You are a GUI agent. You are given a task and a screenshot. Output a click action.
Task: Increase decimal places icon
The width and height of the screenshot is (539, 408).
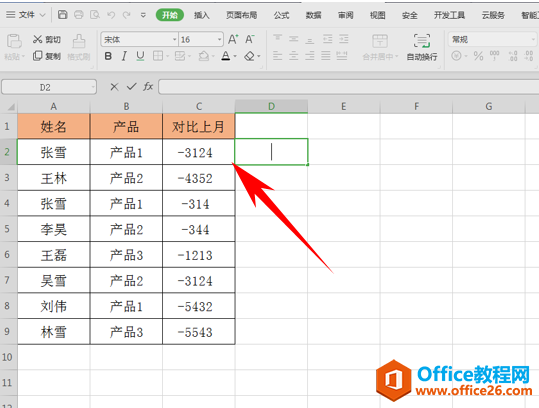(x=513, y=56)
